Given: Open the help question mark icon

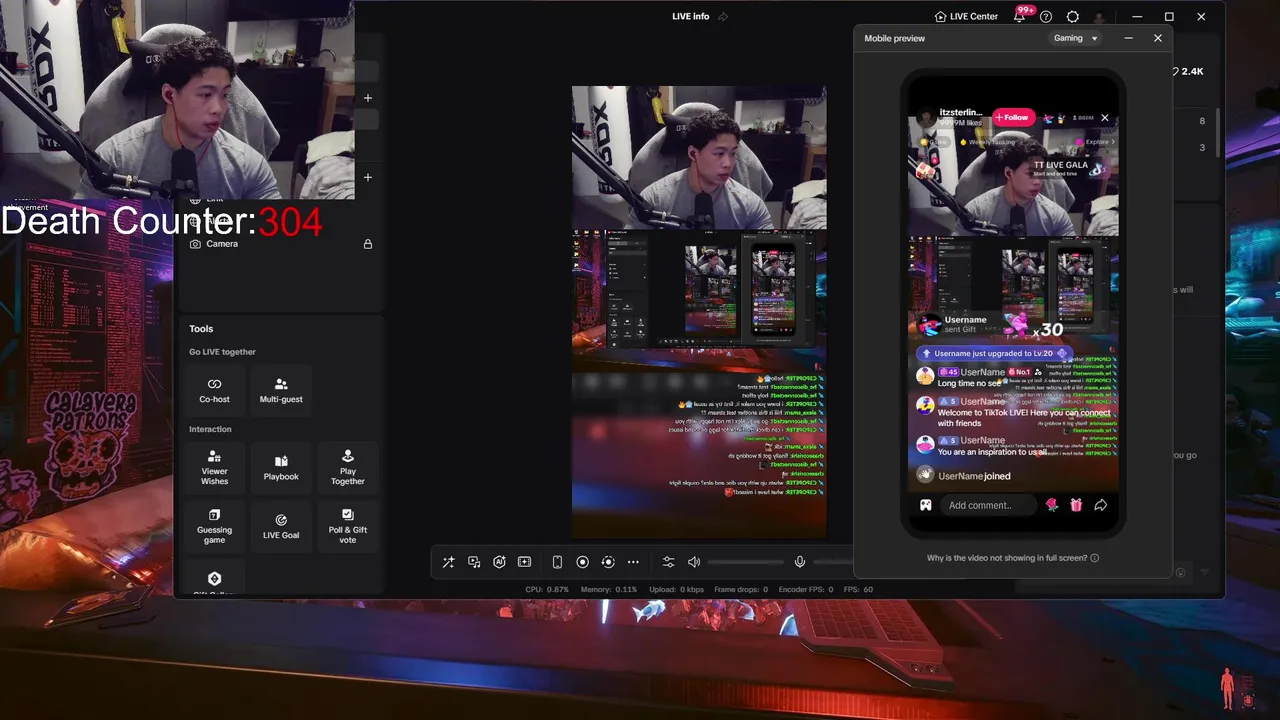Looking at the screenshot, I should click(x=1046, y=17).
